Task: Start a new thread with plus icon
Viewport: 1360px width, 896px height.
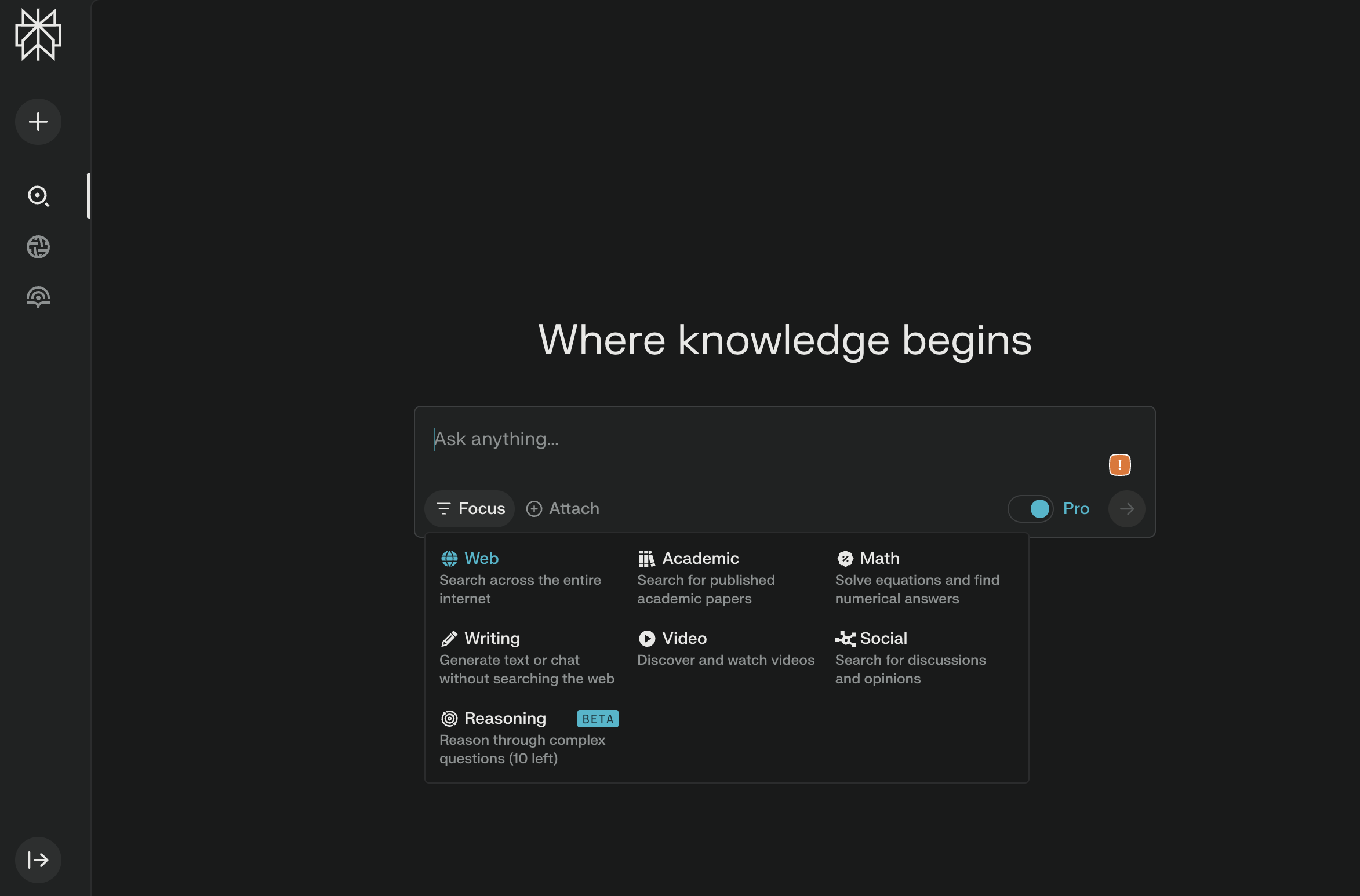Action: [x=38, y=122]
